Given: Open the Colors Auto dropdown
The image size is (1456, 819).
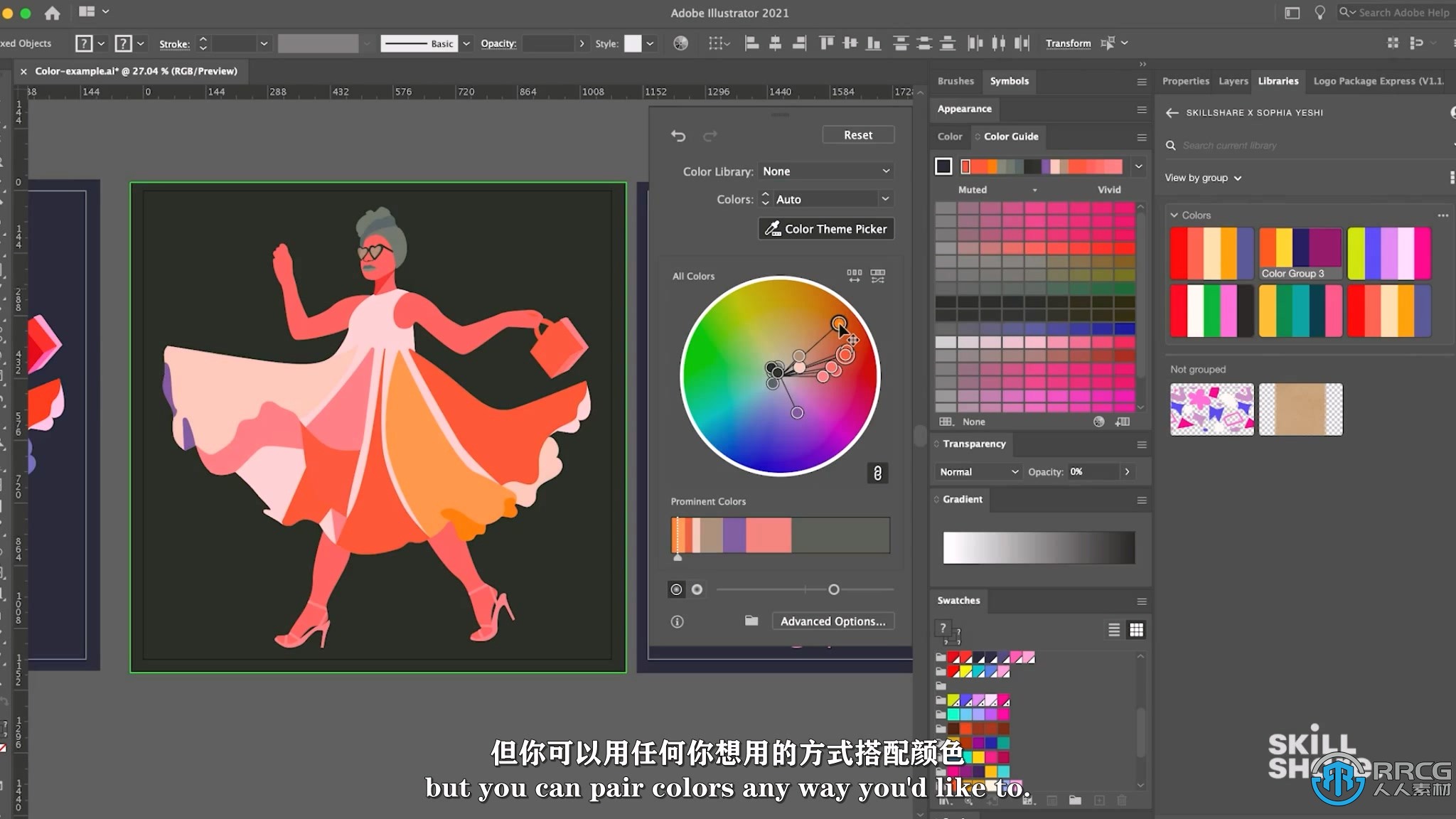Looking at the screenshot, I should [833, 199].
